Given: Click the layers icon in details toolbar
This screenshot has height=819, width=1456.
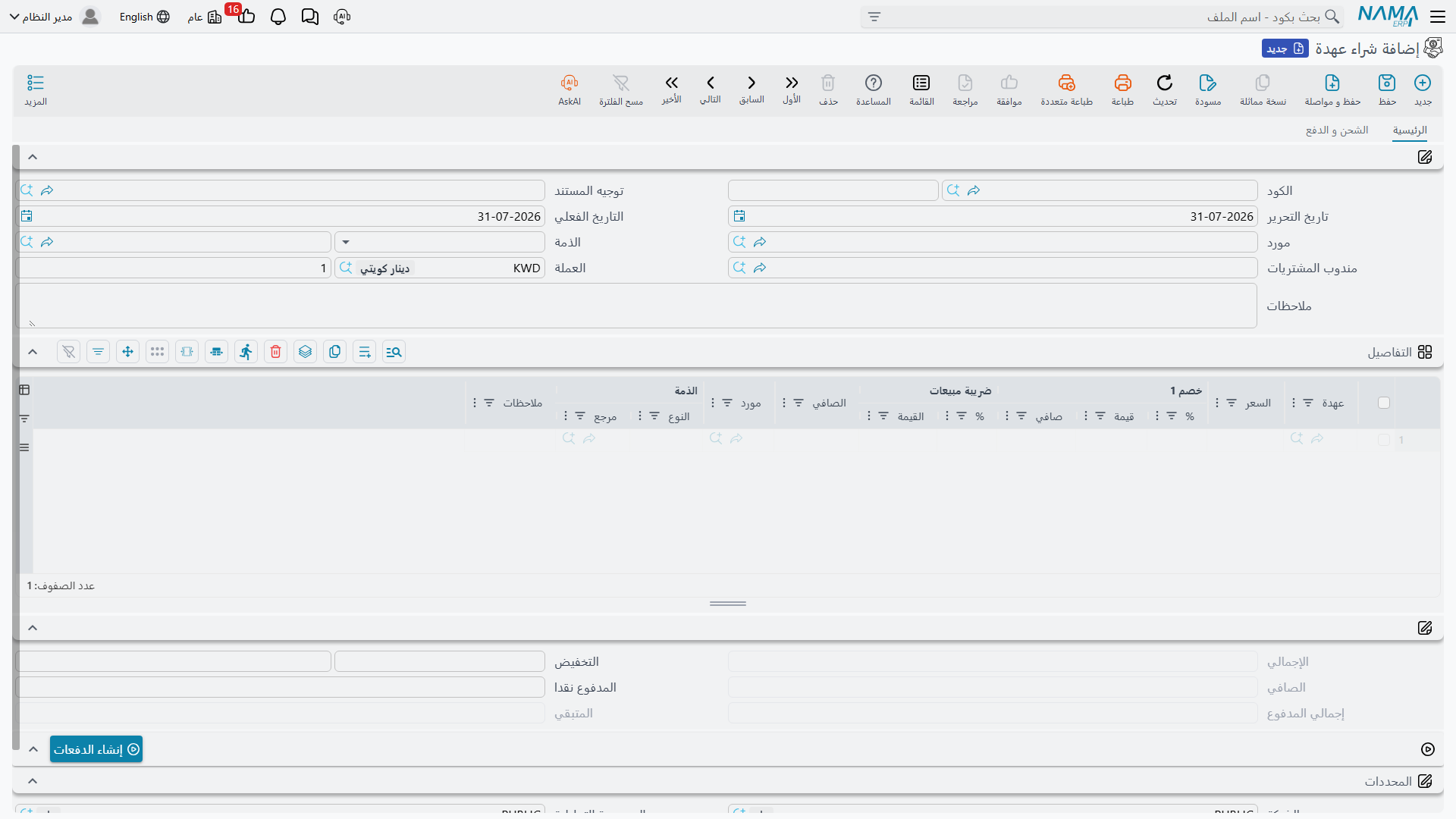Looking at the screenshot, I should [306, 352].
